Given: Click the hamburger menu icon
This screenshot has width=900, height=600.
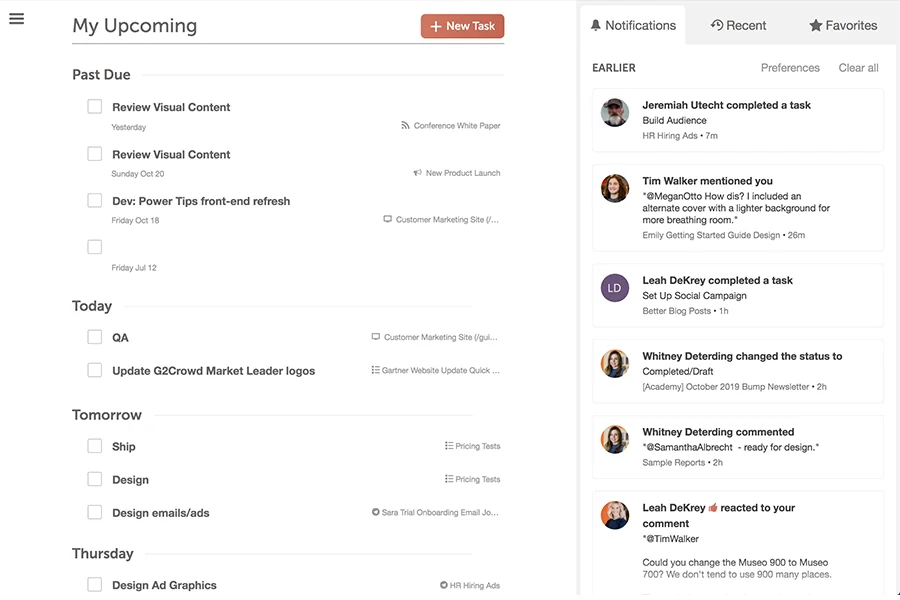Looking at the screenshot, I should click(x=16, y=18).
